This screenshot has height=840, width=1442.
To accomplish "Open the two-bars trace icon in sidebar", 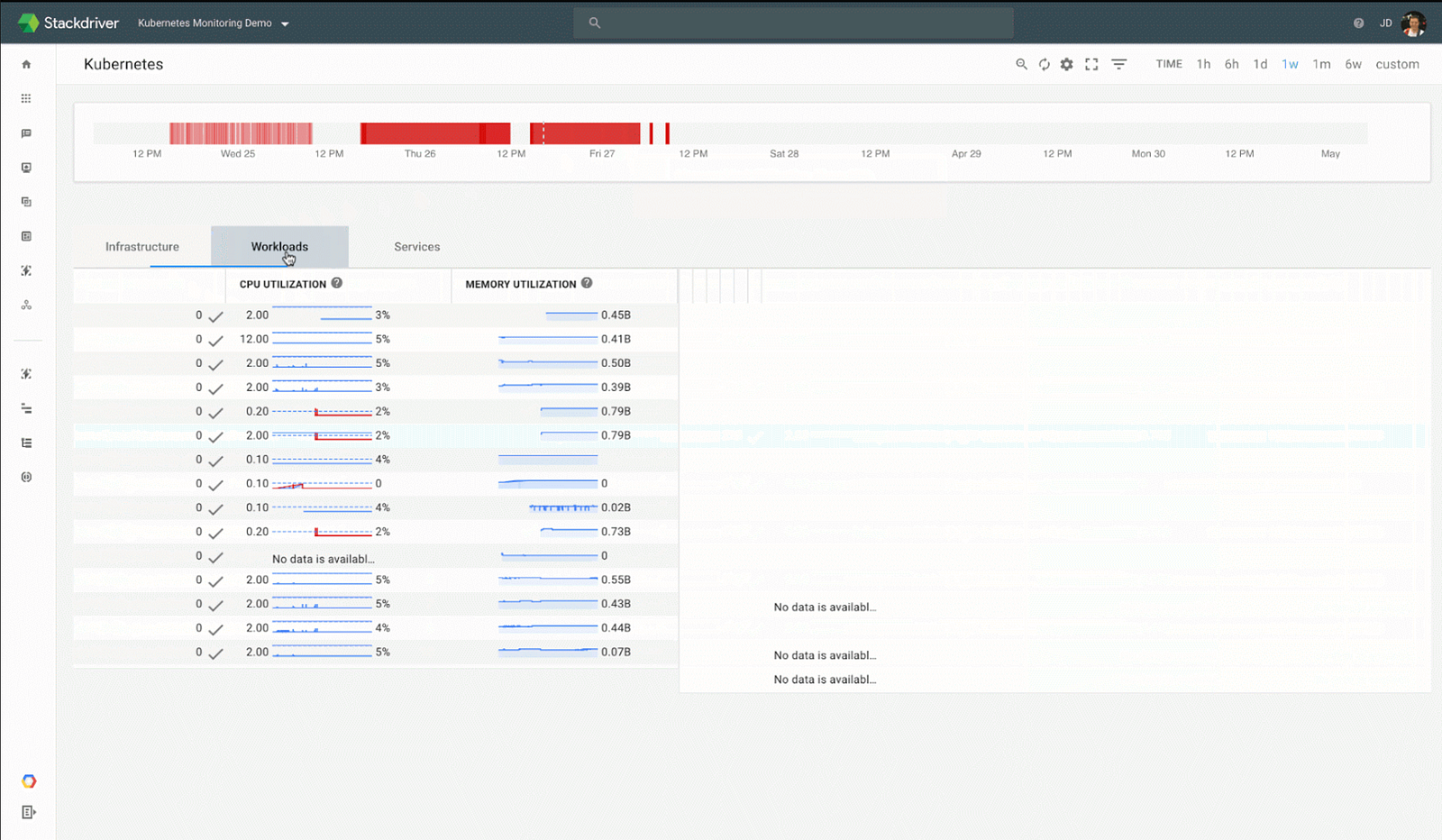I will [26, 408].
